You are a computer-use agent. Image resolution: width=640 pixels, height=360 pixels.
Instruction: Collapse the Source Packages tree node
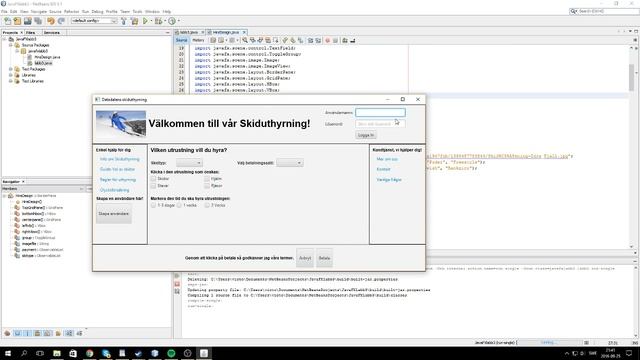(11, 45)
